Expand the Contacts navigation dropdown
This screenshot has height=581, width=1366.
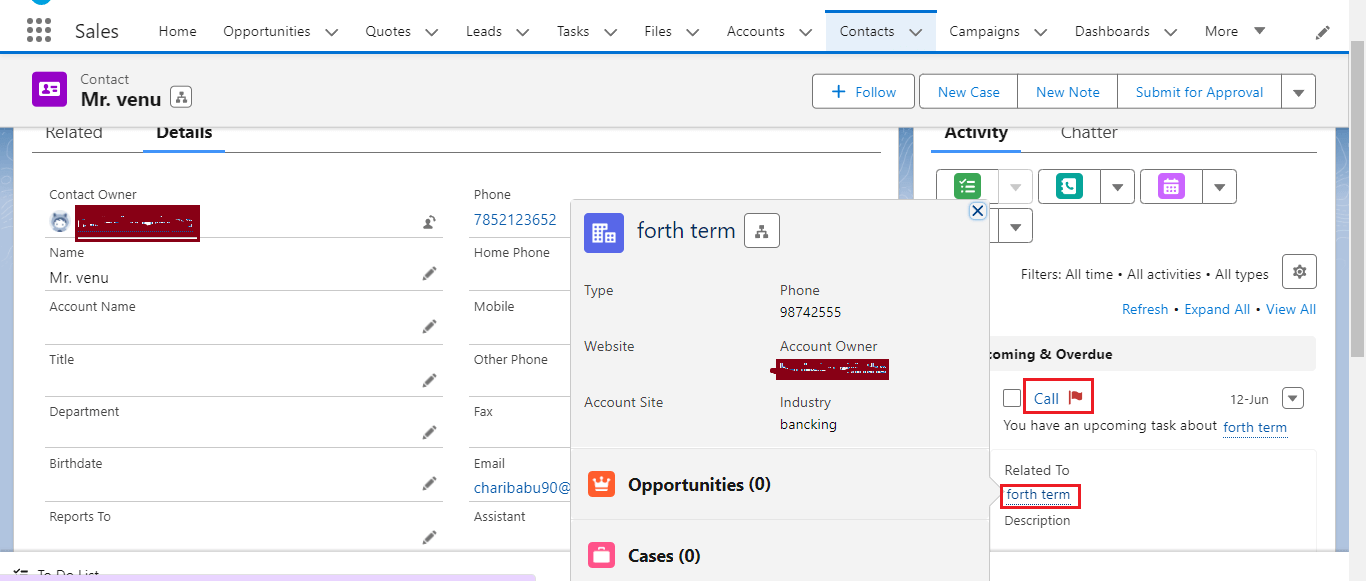(x=915, y=31)
